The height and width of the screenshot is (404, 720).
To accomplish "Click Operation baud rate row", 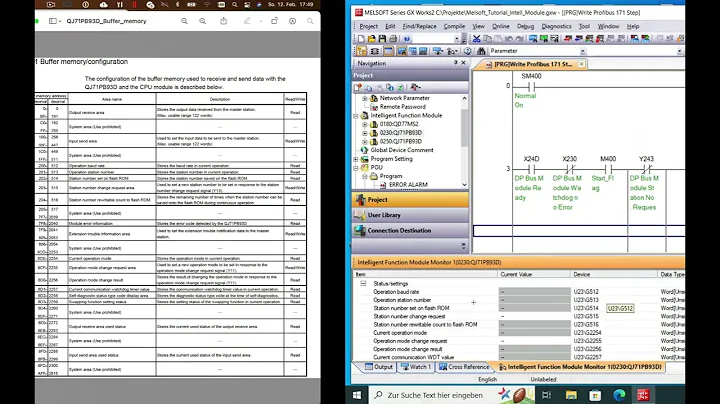I will pos(518,292).
